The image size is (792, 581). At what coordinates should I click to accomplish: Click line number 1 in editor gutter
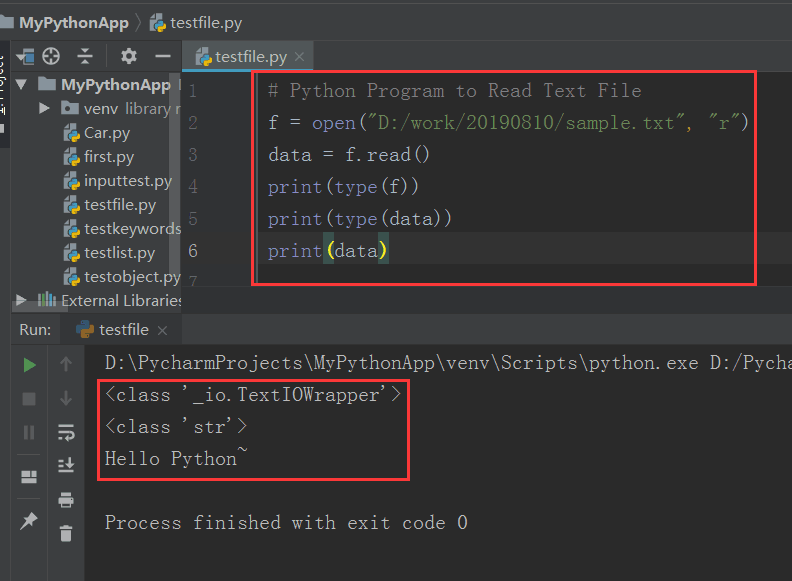tap(192, 91)
